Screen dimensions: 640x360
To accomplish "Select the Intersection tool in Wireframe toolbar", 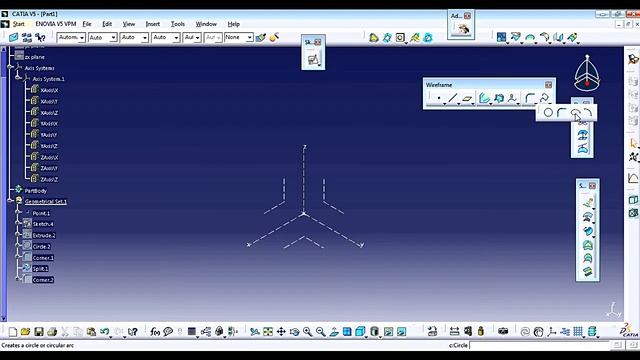I will (x=499, y=98).
